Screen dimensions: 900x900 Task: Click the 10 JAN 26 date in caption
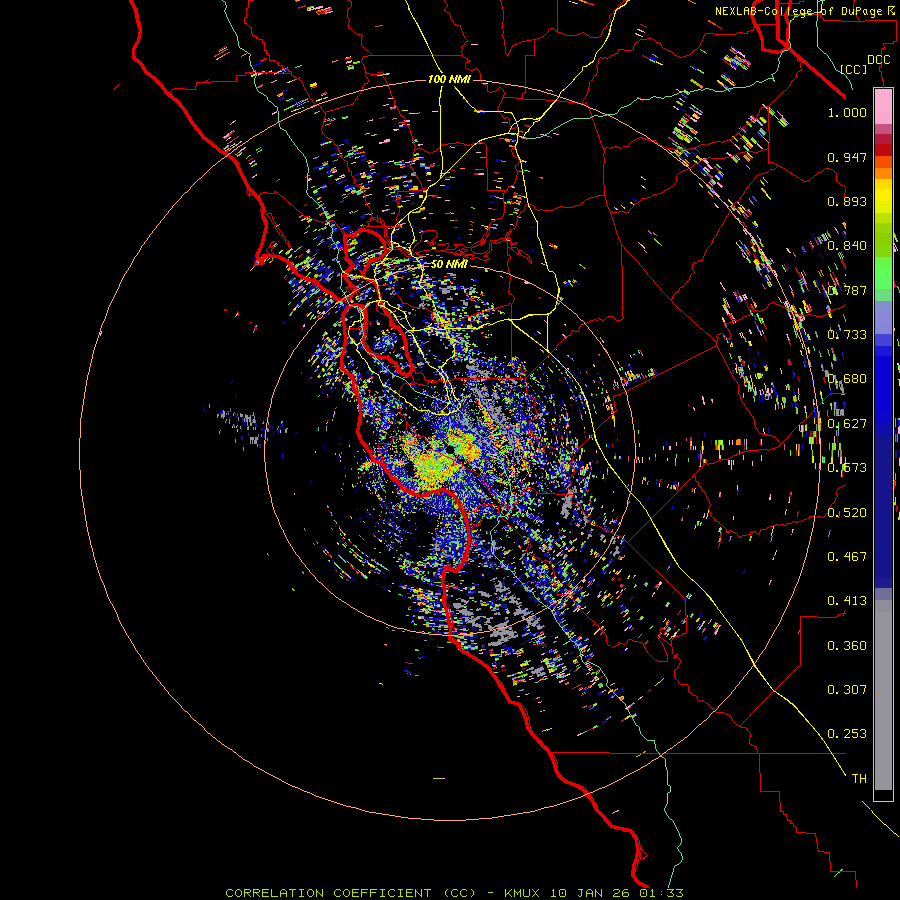(x=589, y=893)
